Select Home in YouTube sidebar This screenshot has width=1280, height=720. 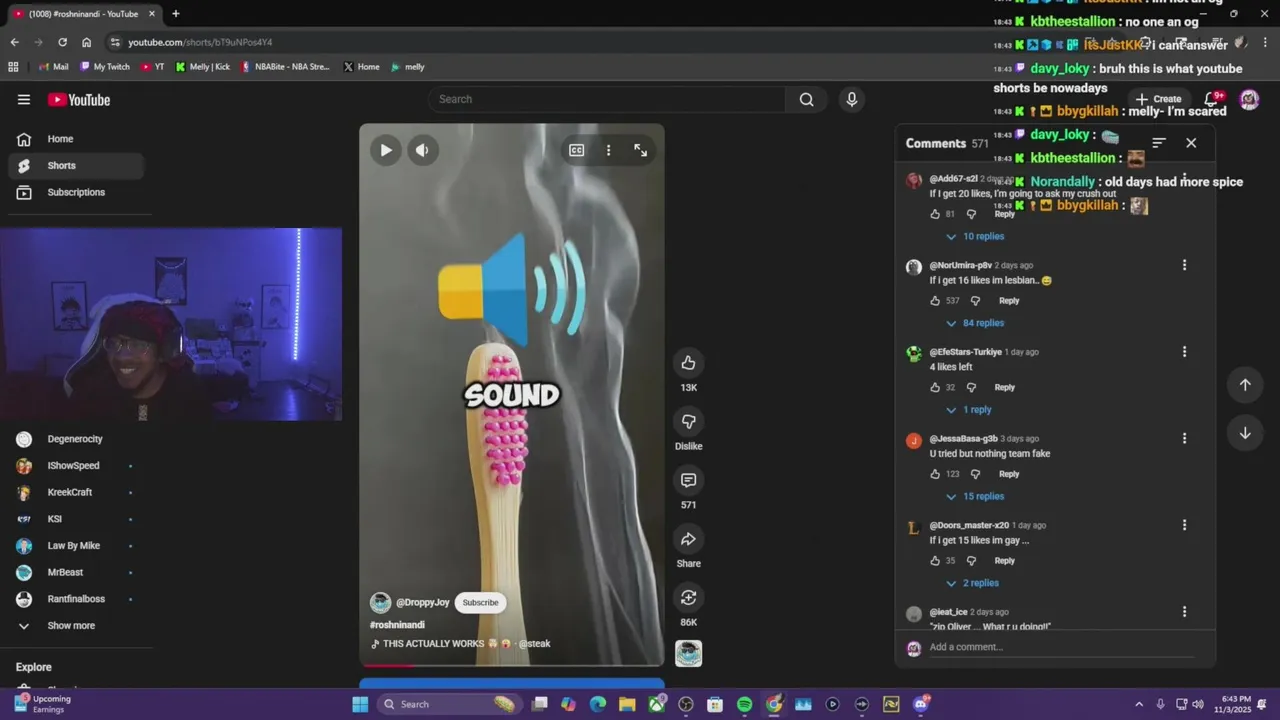76,139
